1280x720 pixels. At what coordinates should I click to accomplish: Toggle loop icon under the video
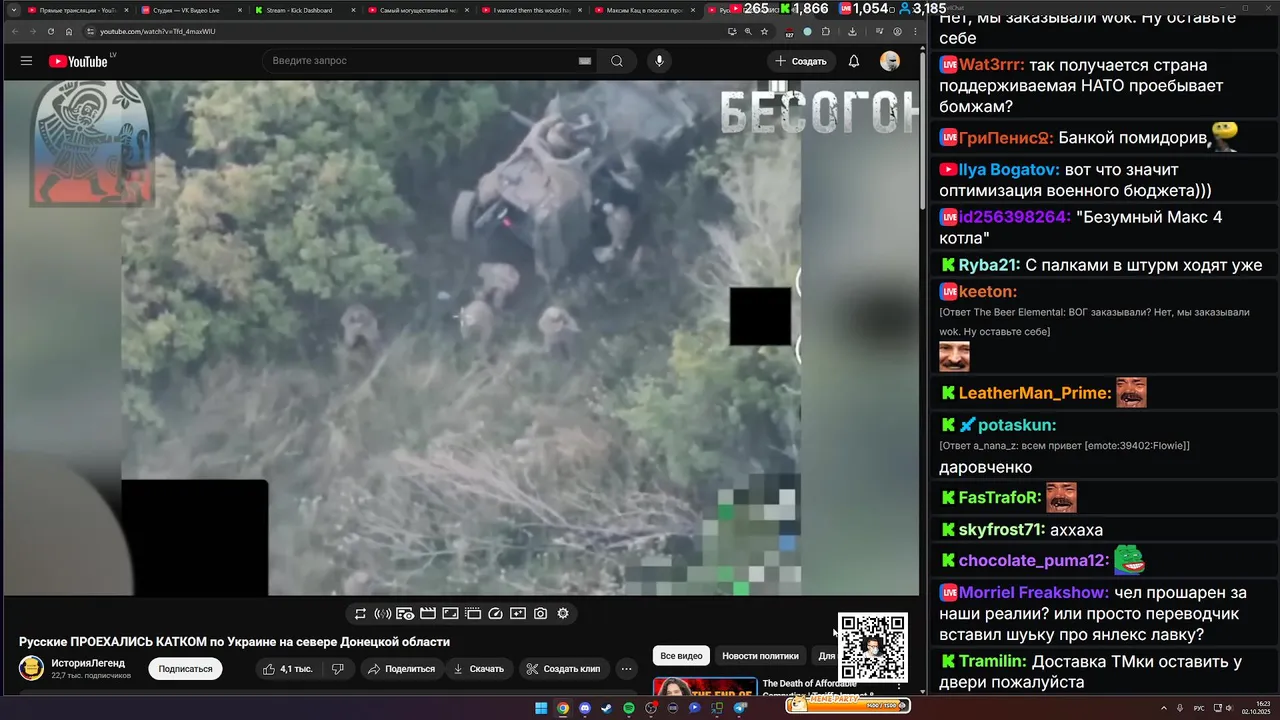(360, 614)
